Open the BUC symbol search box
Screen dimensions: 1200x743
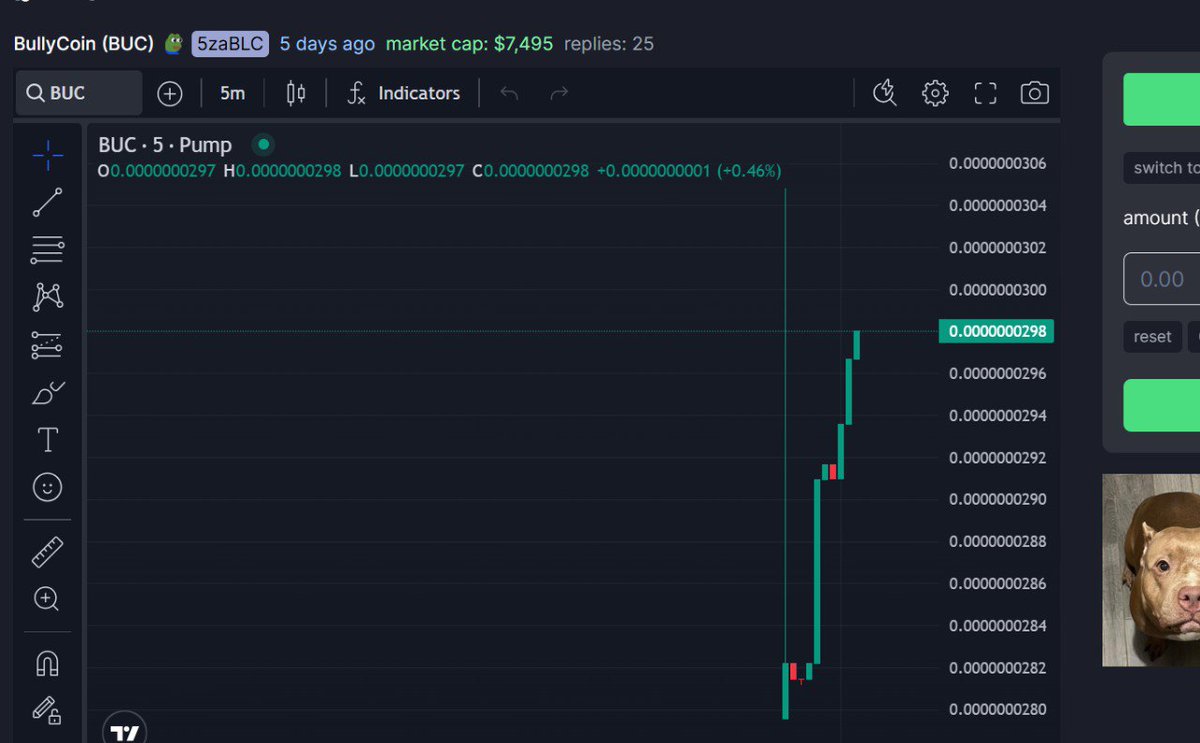click(79, 93)
